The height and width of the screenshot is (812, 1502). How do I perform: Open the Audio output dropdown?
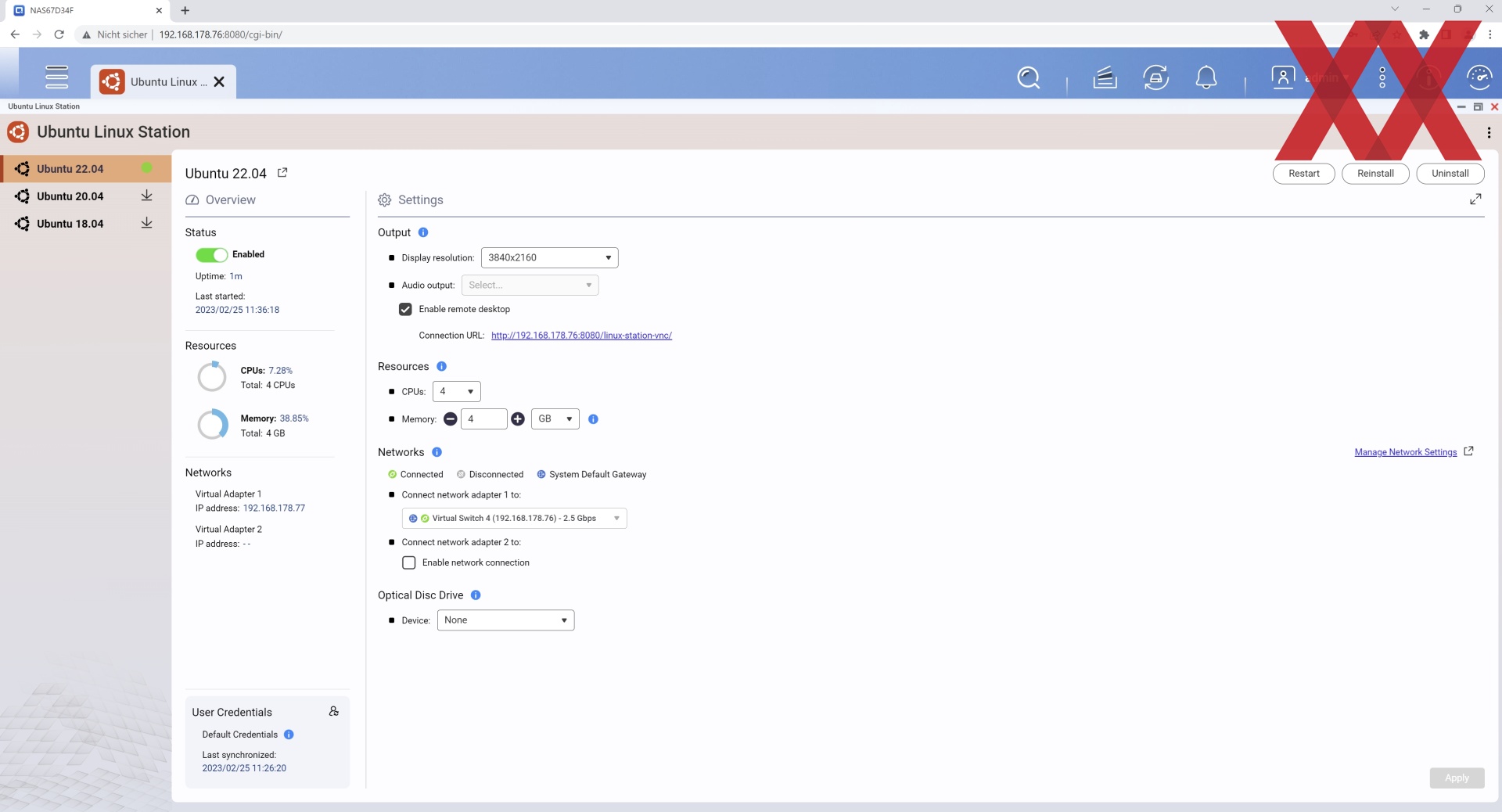tap(530, 285)
